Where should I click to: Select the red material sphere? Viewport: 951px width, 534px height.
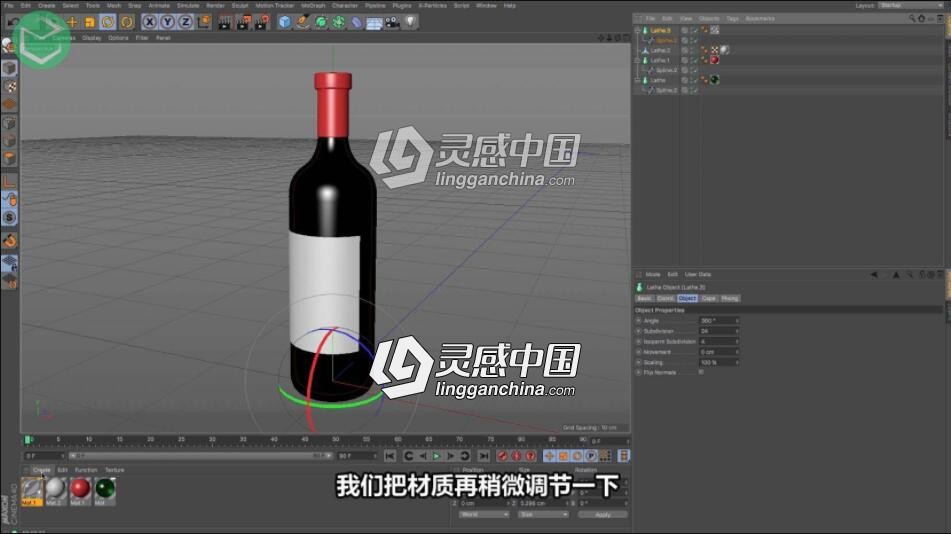[x=80, y=490]
